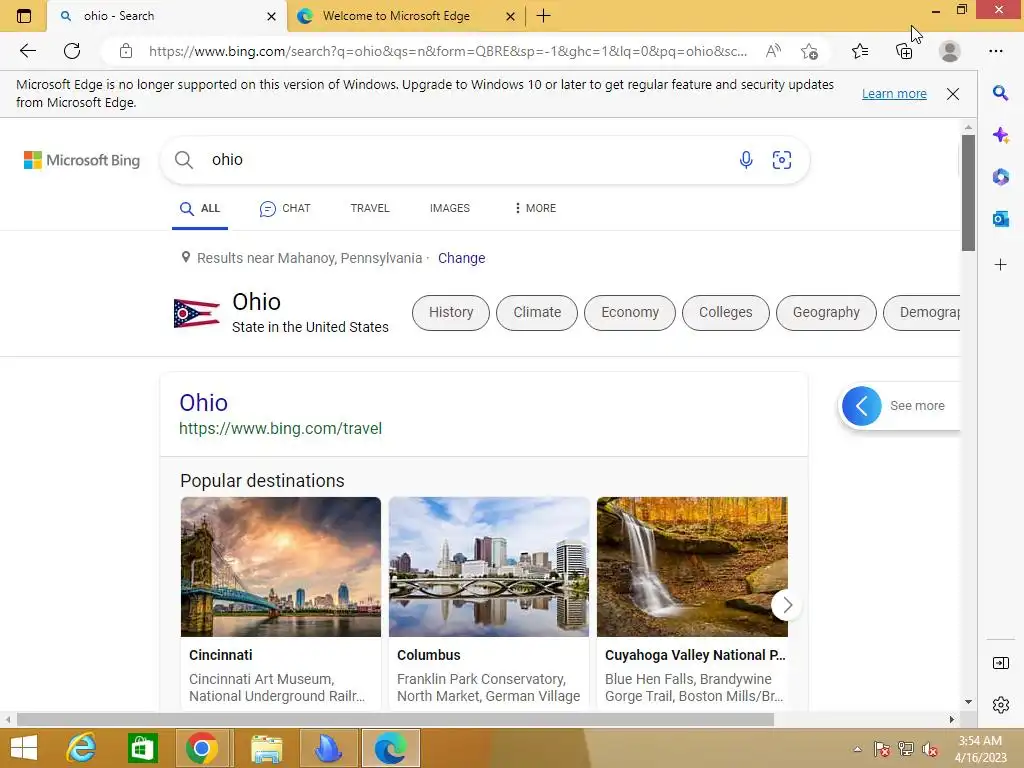Close the Welcome to Microsoft Edge tab

pos(511,16)
